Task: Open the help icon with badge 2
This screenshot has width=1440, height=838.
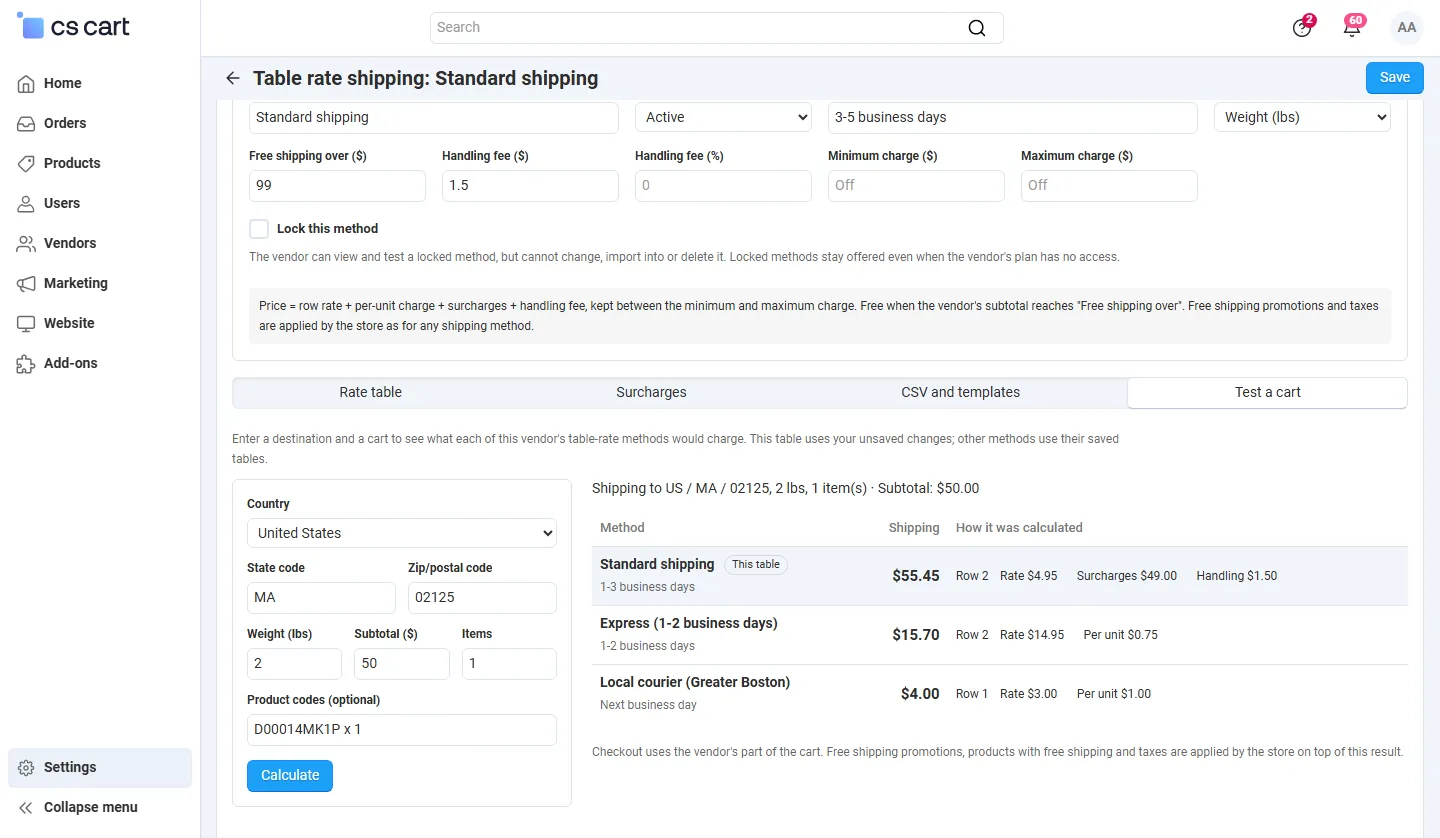Action: [1302, 28]
